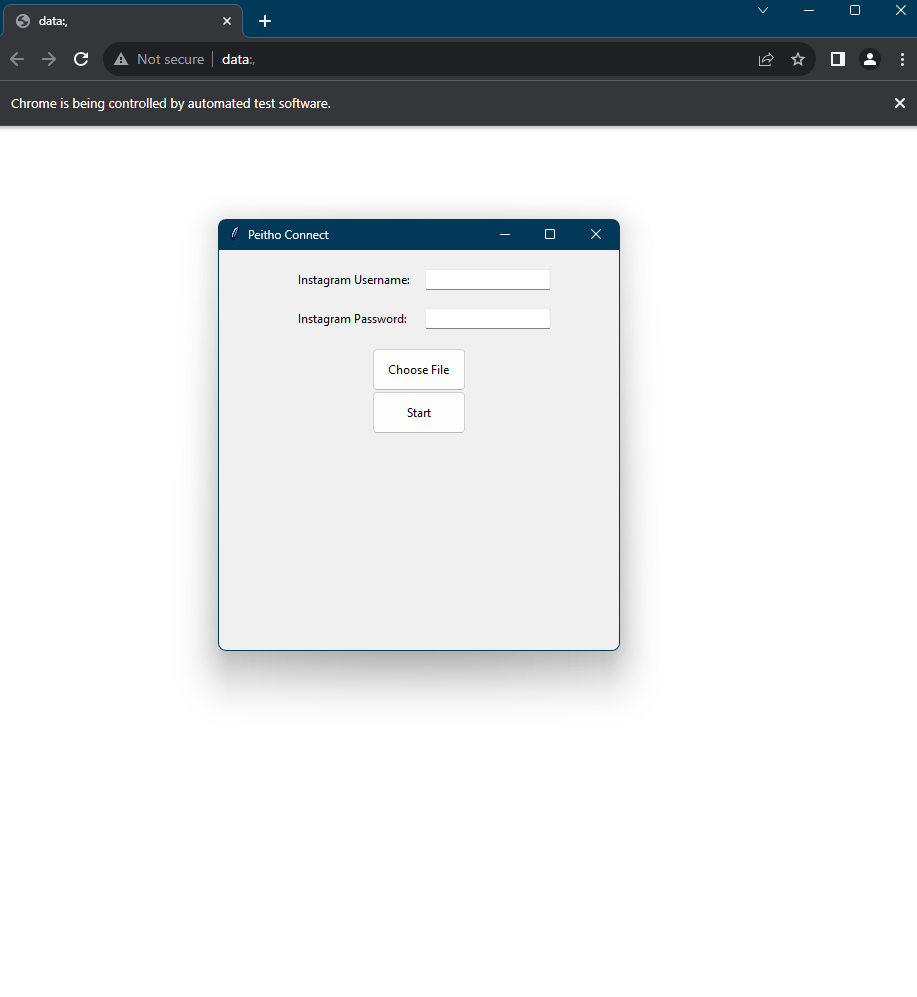Share this page icon in address bar
917x997 pixels.
point(766,59)
